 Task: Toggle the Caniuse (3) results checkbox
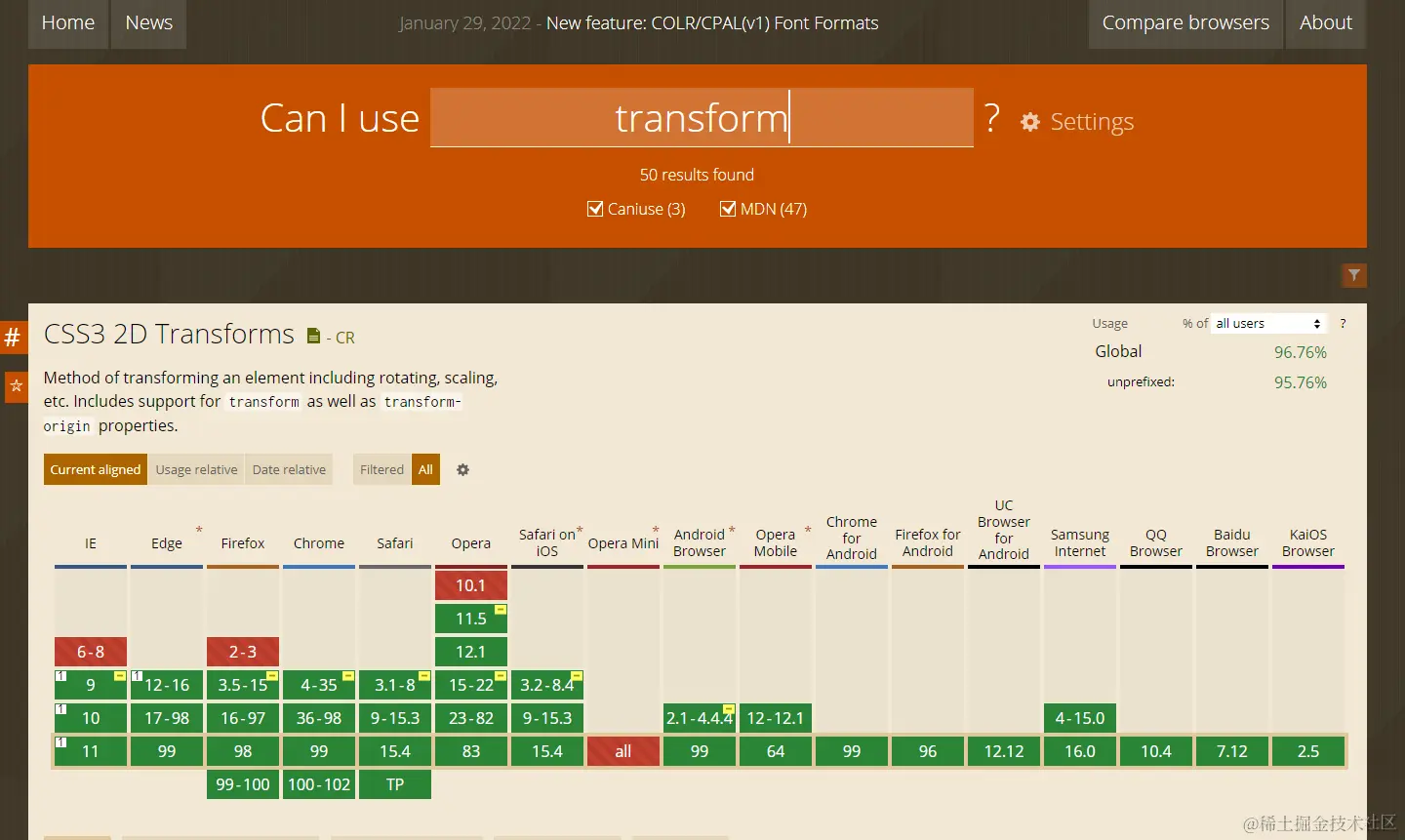[x=595, y=209]
